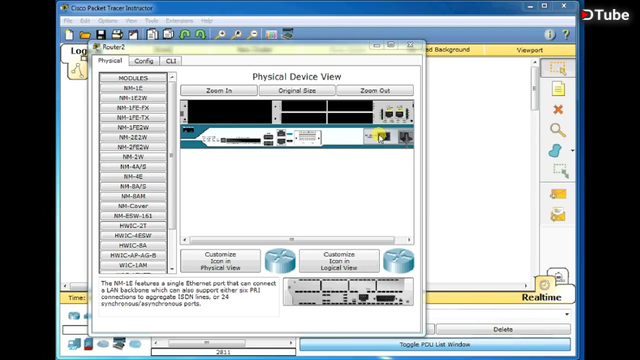Click the device view horizontal scrollbar

point(291,240)
